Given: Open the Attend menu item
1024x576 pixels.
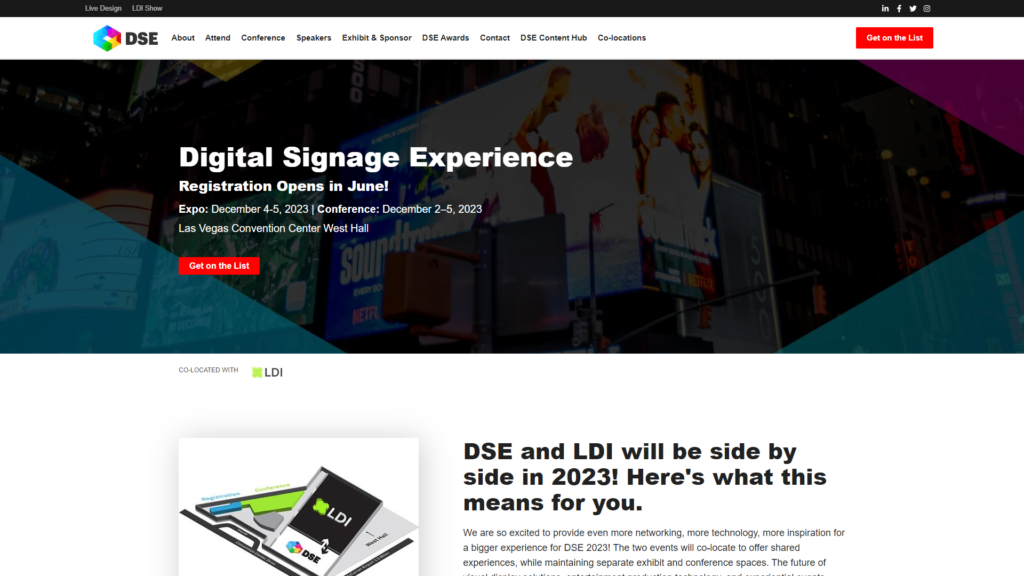Looking at the screenshot, I should (217, 38).
